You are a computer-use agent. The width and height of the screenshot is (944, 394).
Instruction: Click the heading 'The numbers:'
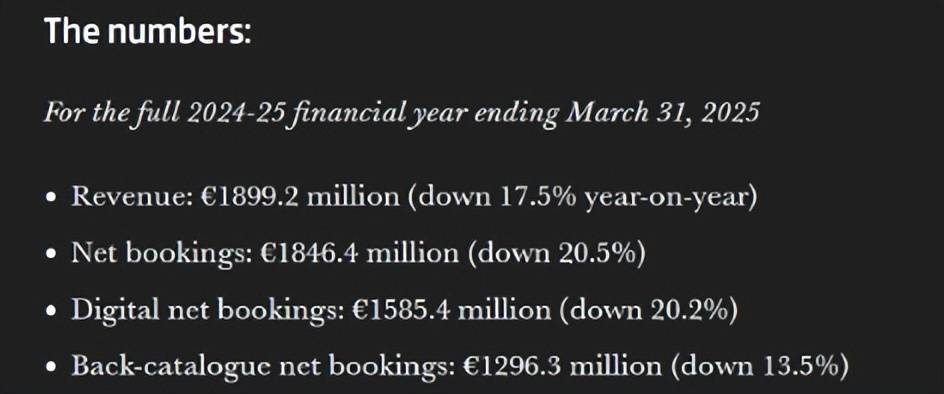click(147, 31)
